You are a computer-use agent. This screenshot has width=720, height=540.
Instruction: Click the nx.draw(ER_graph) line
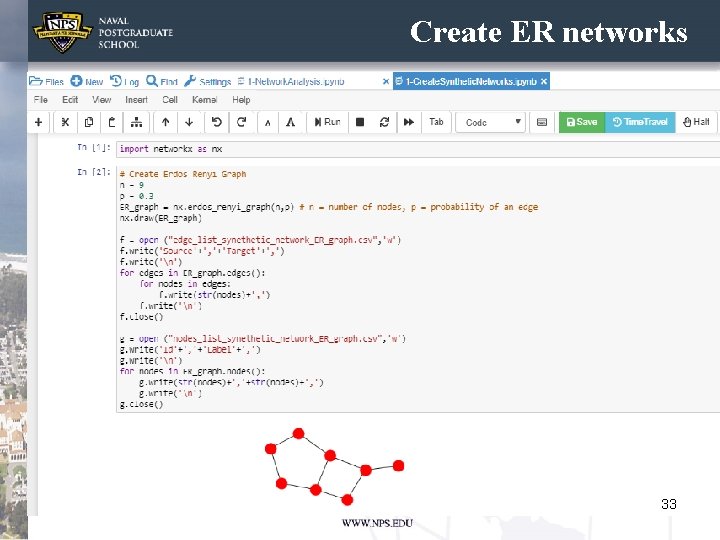(160, 218)
